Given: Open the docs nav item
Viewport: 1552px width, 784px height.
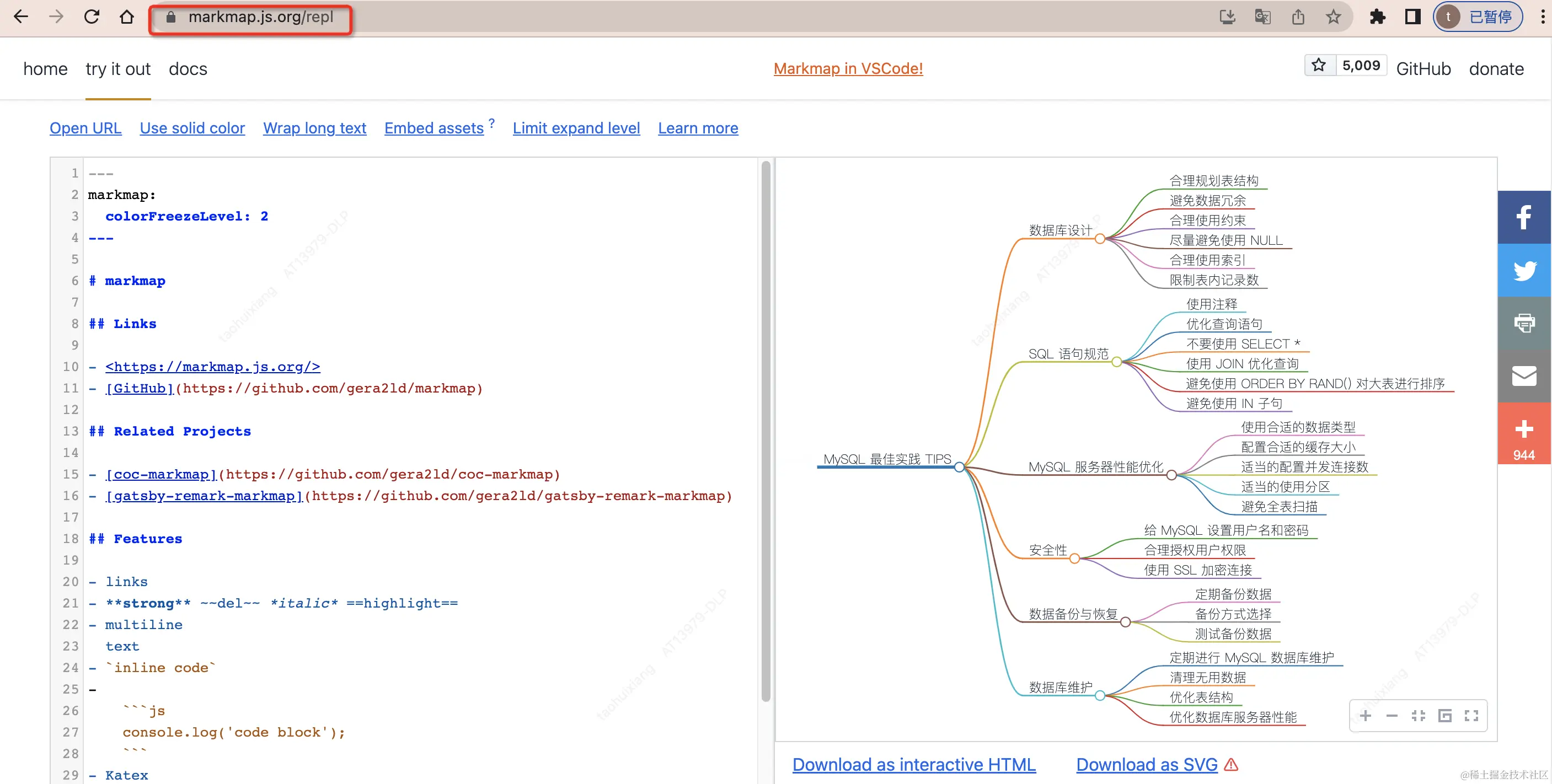Looking at the screenshot, I should [x=188, y=69].
